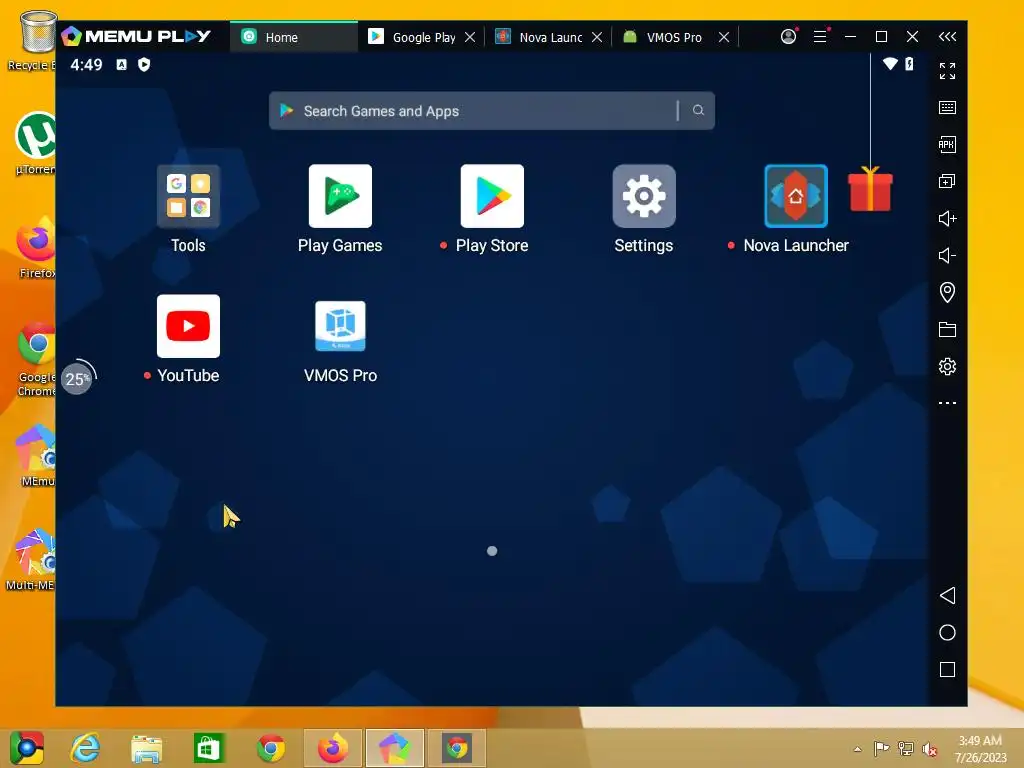
Task: Click the muted speaker tray icon
Action: click(x=930, y=749)
